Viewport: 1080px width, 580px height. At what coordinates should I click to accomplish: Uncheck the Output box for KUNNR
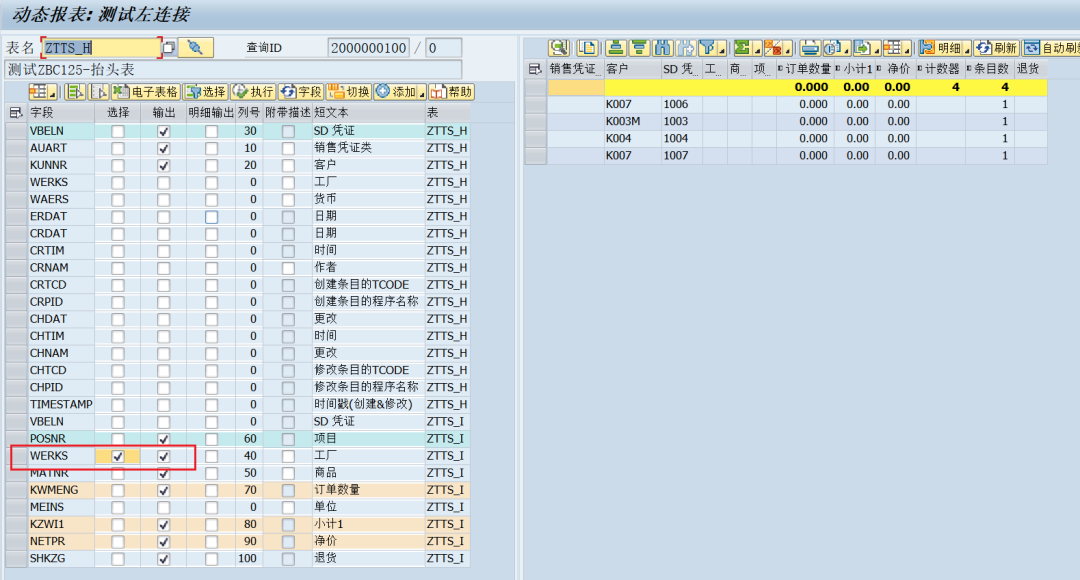[163, 165]
